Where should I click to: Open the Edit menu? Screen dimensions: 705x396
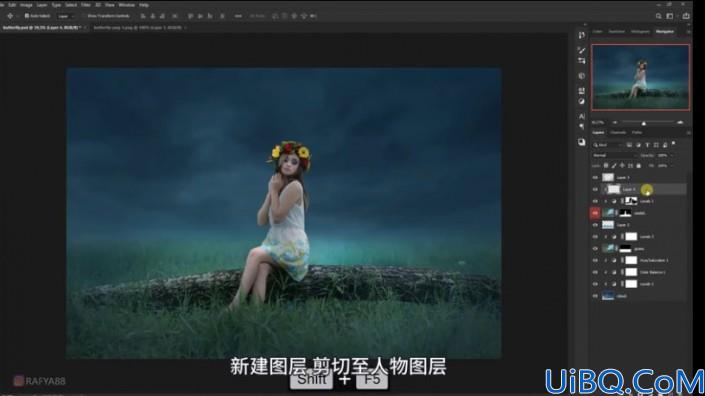[x=12, y=5]
